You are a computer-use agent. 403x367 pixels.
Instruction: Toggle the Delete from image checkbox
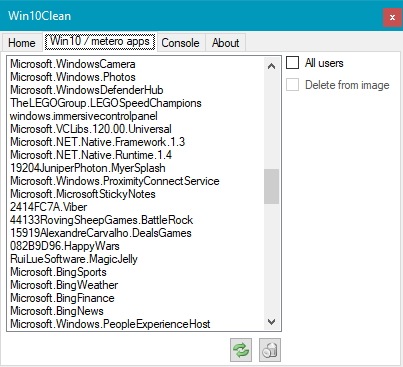(x=292, y=85)
